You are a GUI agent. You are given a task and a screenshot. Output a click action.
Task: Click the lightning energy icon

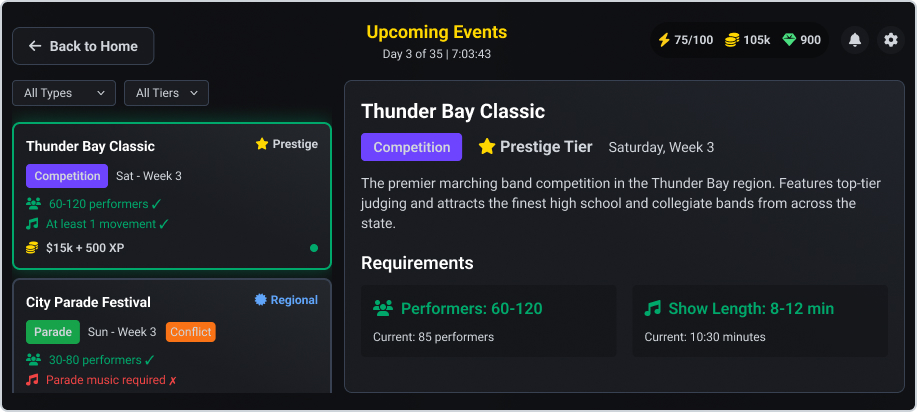pos(664,40)
